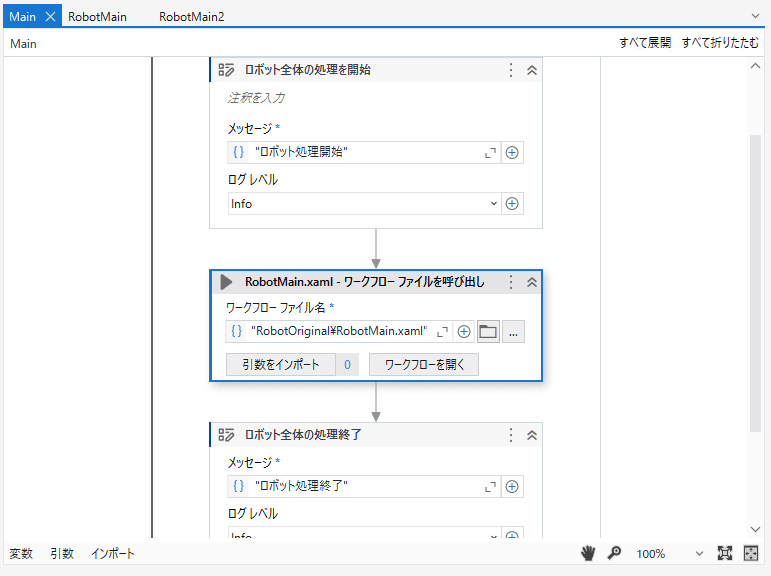
Task: Collapse the ロボット全体の処理を開始 activity
Action: [532, 70]
